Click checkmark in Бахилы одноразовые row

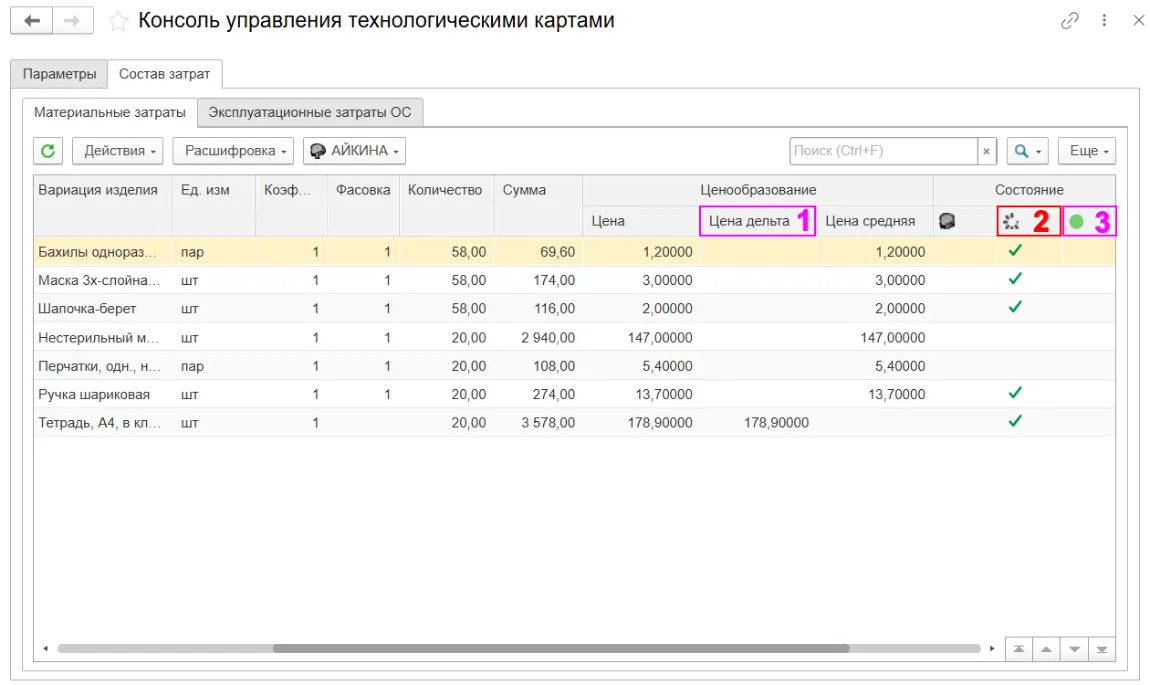point(1015,251)
